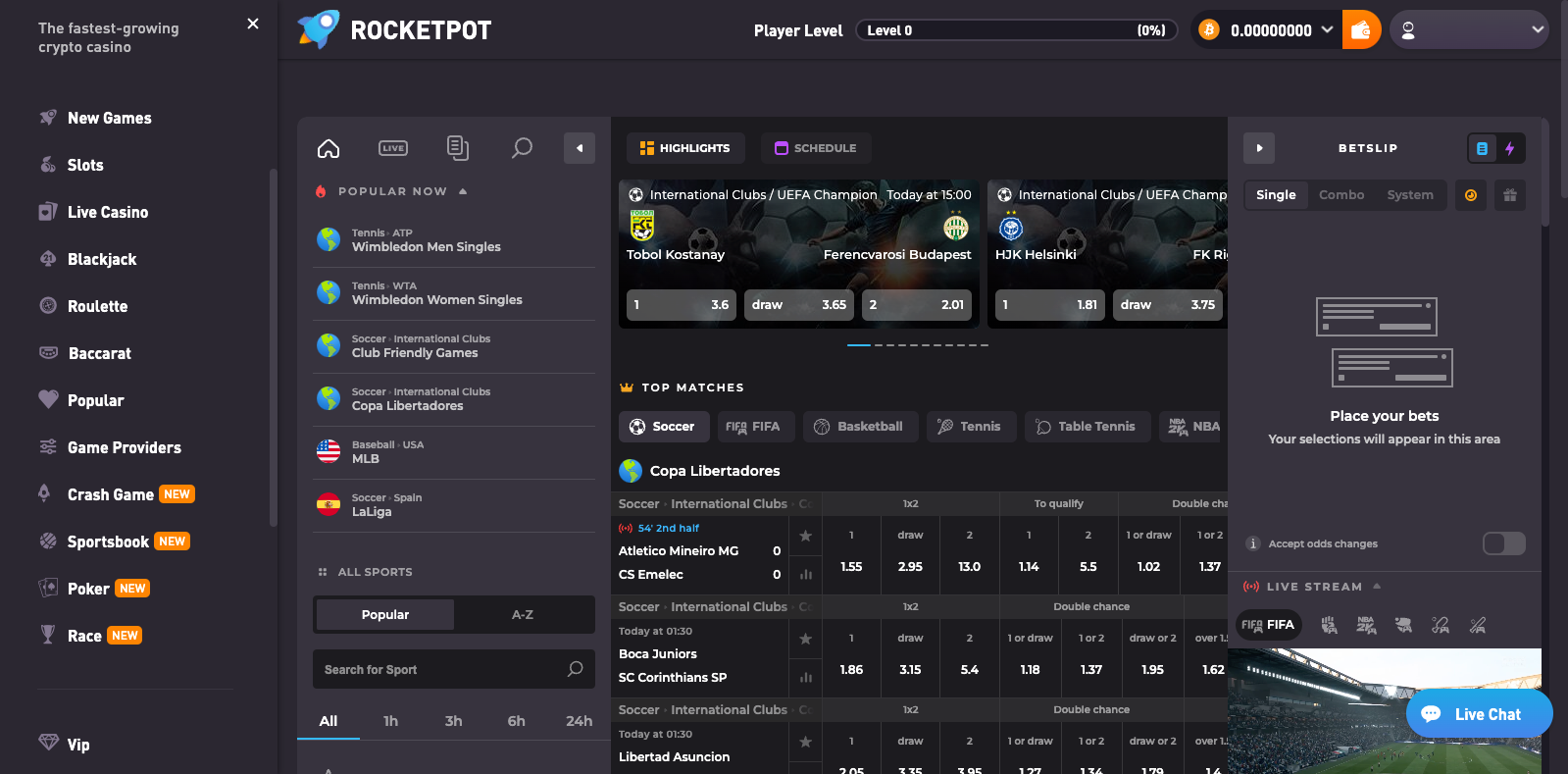Open the LIVE events icon
This screenshot has height=774, width=1568.
point(393,148)
